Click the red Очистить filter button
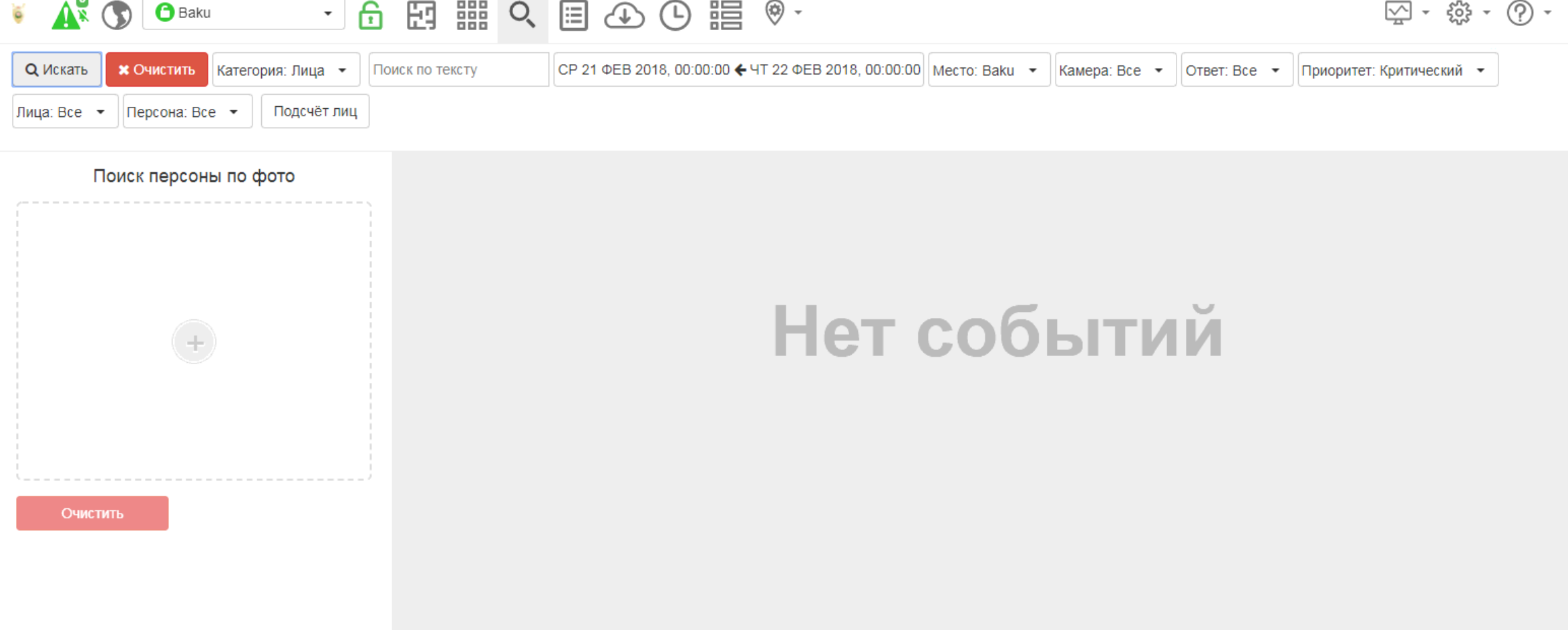The height and width of the screenshot is (630, 1568). coord(157,69)
